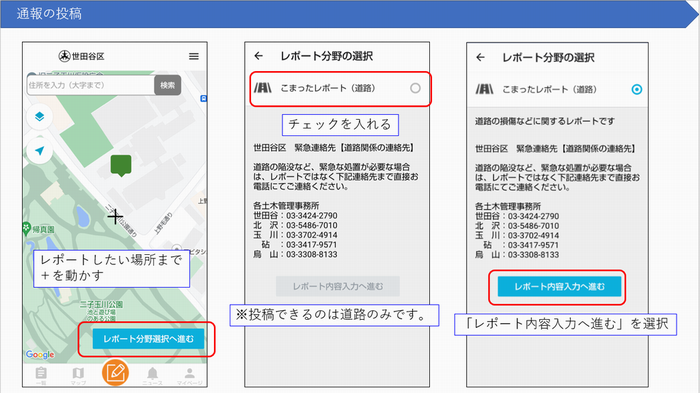Select the green report marker on map
The width and height of the screenshot is (700, 393).
coord(121,166)
